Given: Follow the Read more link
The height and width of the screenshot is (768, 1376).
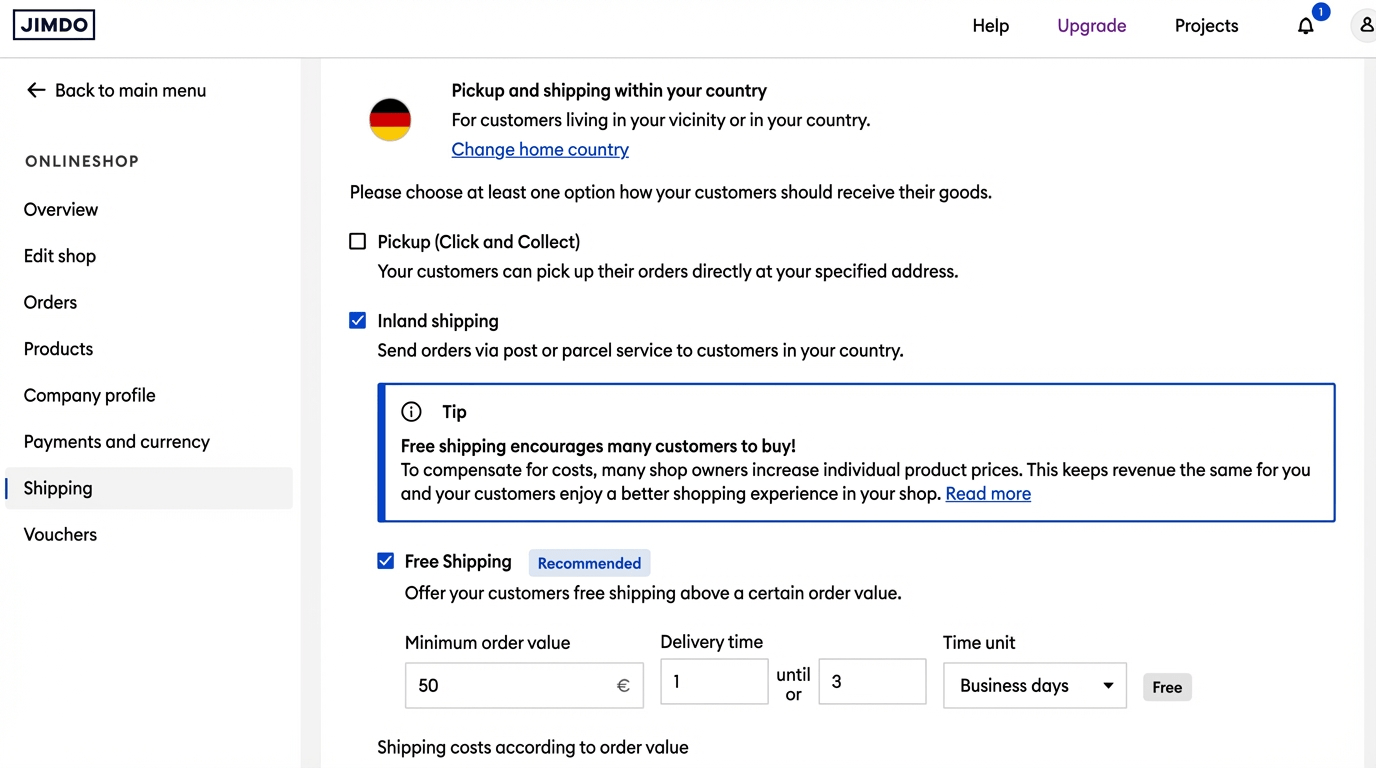Looking at the screenshot, I should pyautogui.click(x=988, y=494).
